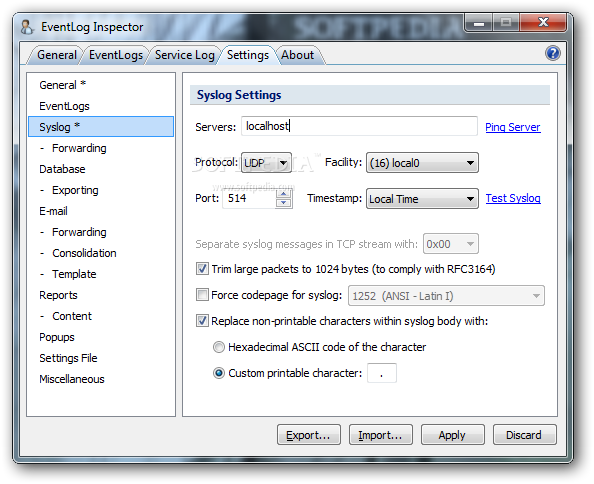The height and width of the screenshot is (484, 594).
Task: Decrease port with the down spinner arrow
Action: (284, 203)
